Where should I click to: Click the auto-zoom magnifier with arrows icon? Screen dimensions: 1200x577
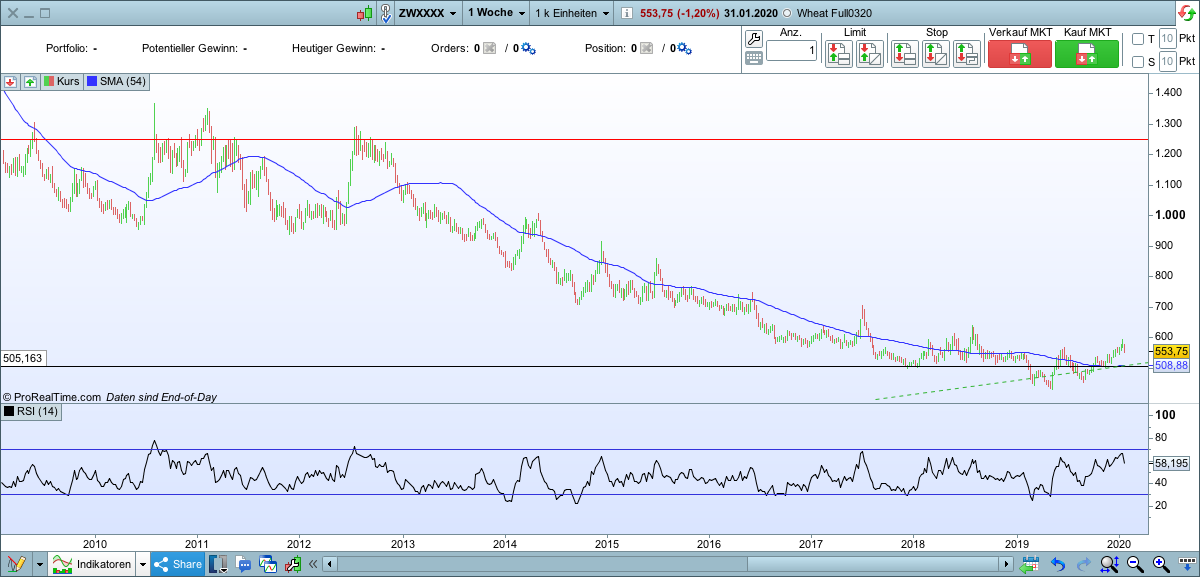(x=1108, y=564)
